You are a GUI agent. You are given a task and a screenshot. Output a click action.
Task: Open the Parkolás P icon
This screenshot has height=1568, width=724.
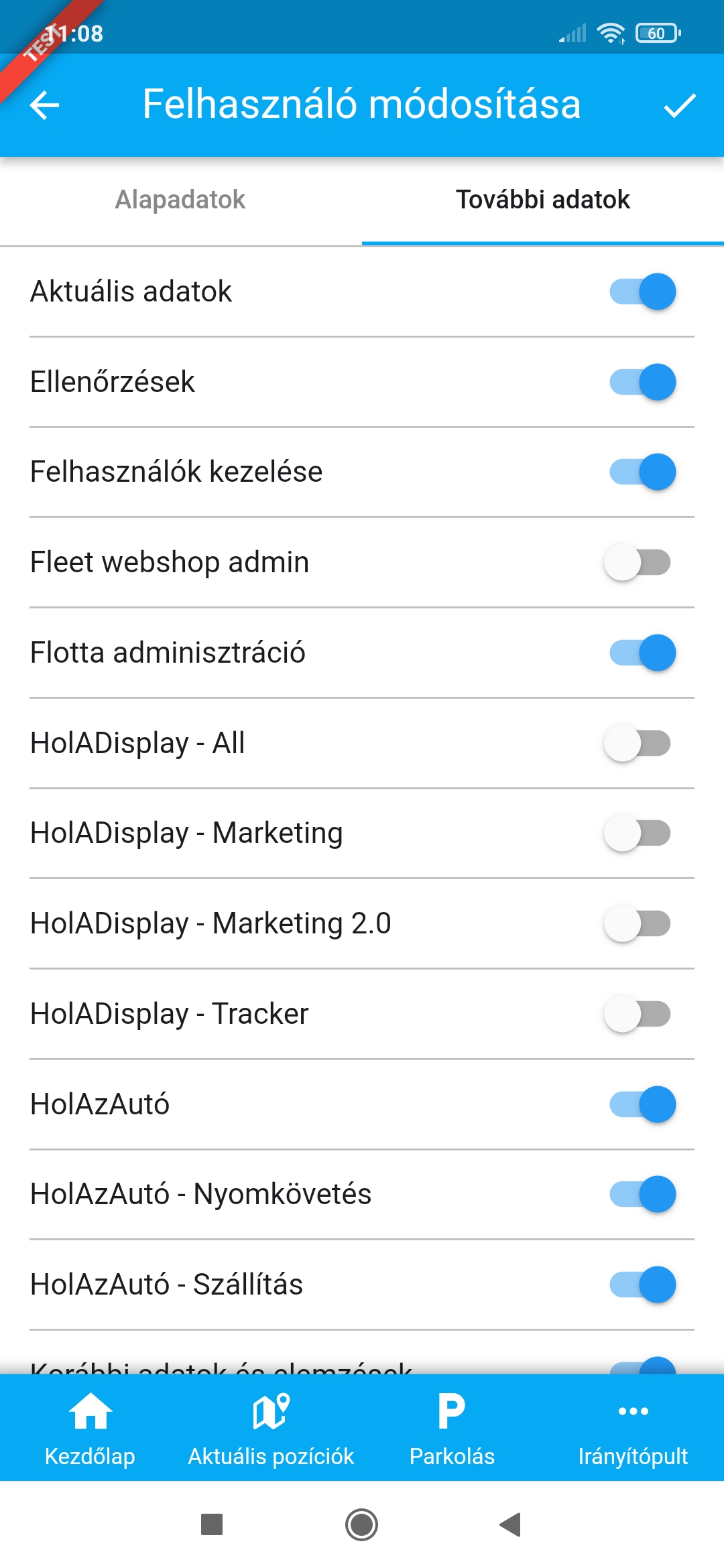coord(452,1411)
